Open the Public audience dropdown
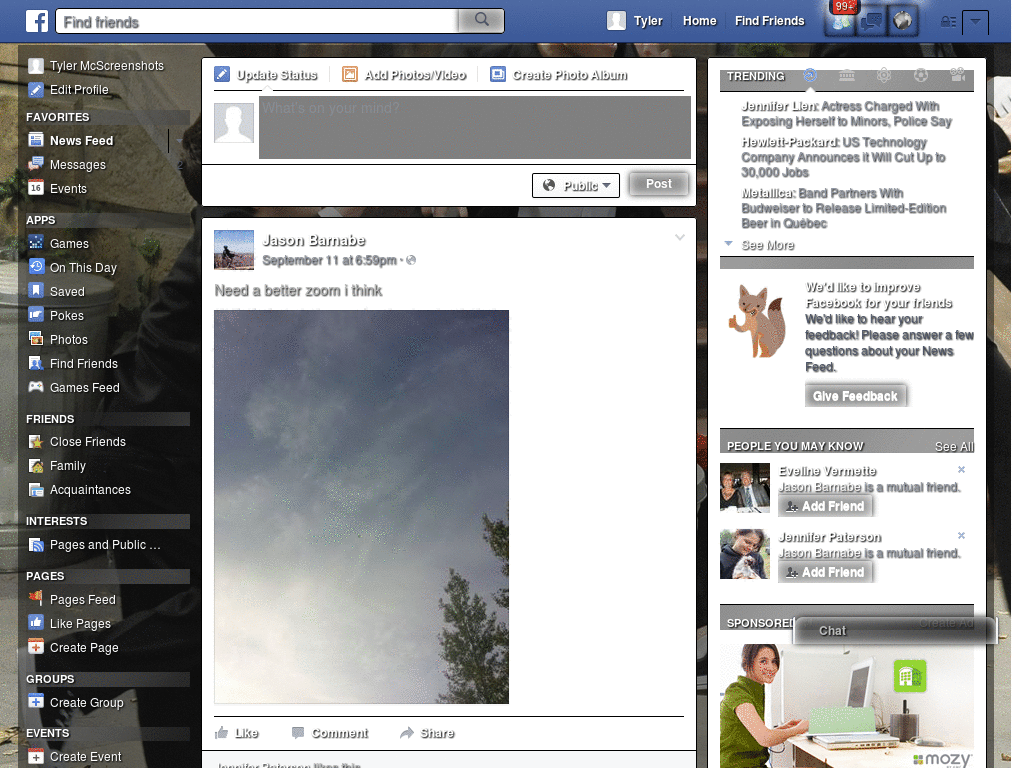The image size is (1024, 768). (576, 185)
